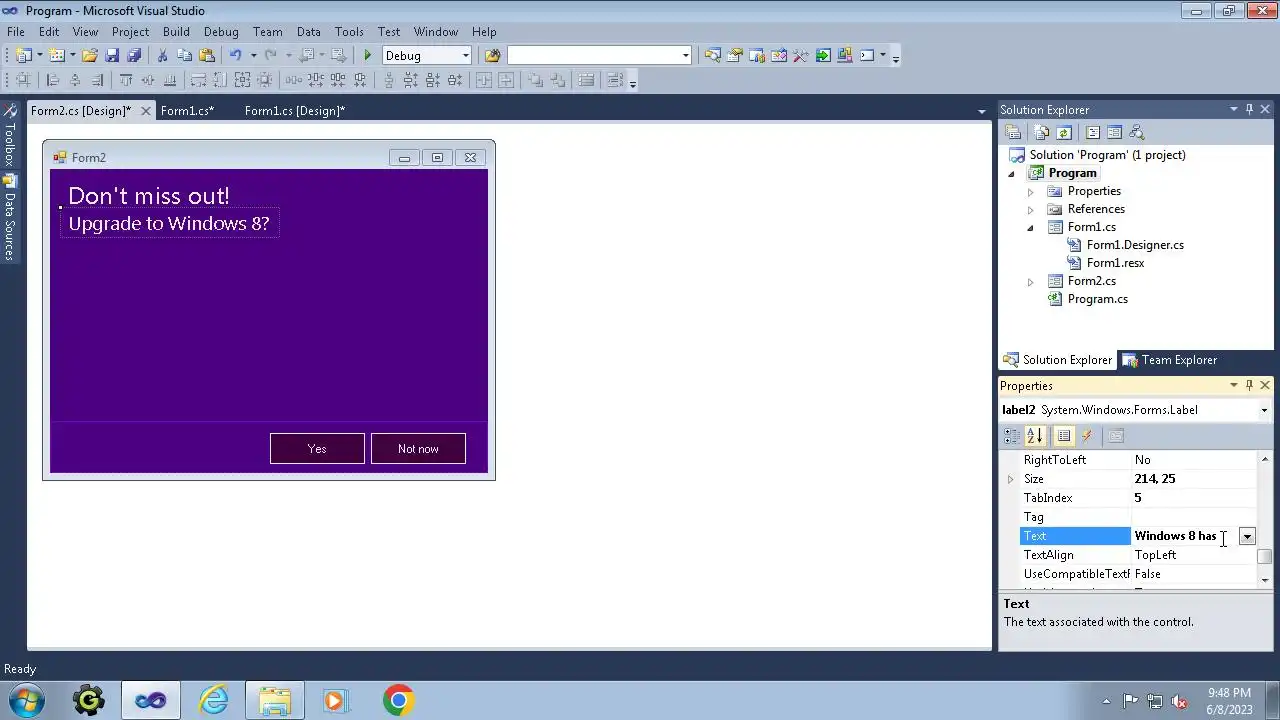
Task: Click the Send to Back icon
Action: tap(557, 81)
